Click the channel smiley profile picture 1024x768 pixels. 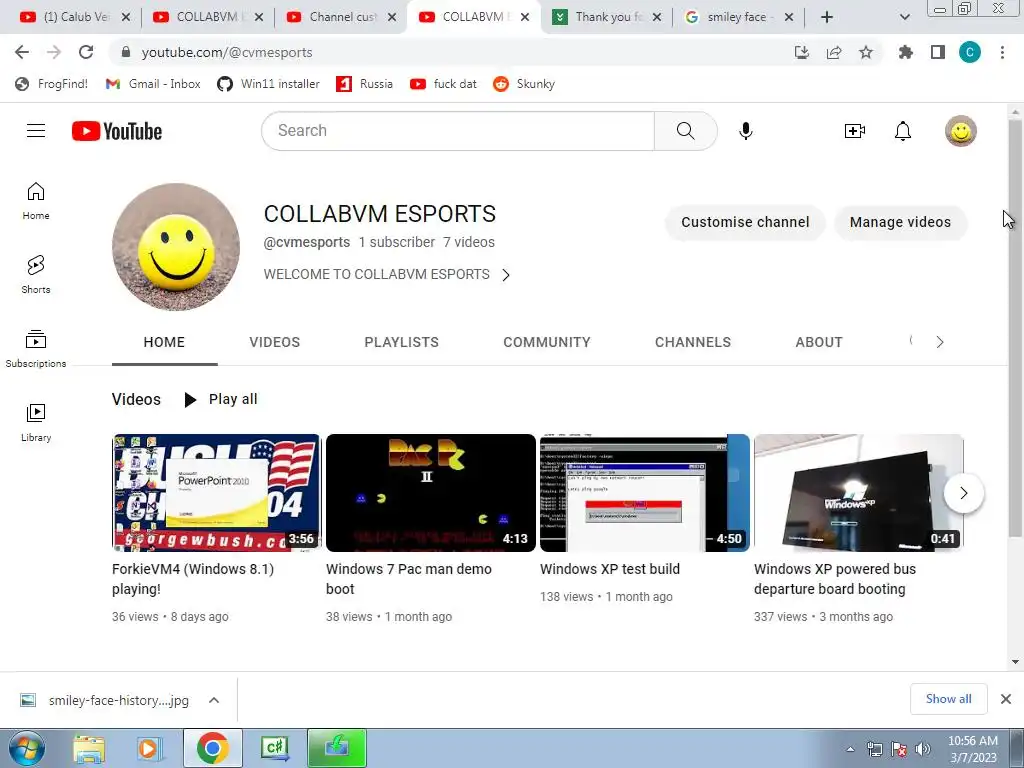[x=176, y=247]
